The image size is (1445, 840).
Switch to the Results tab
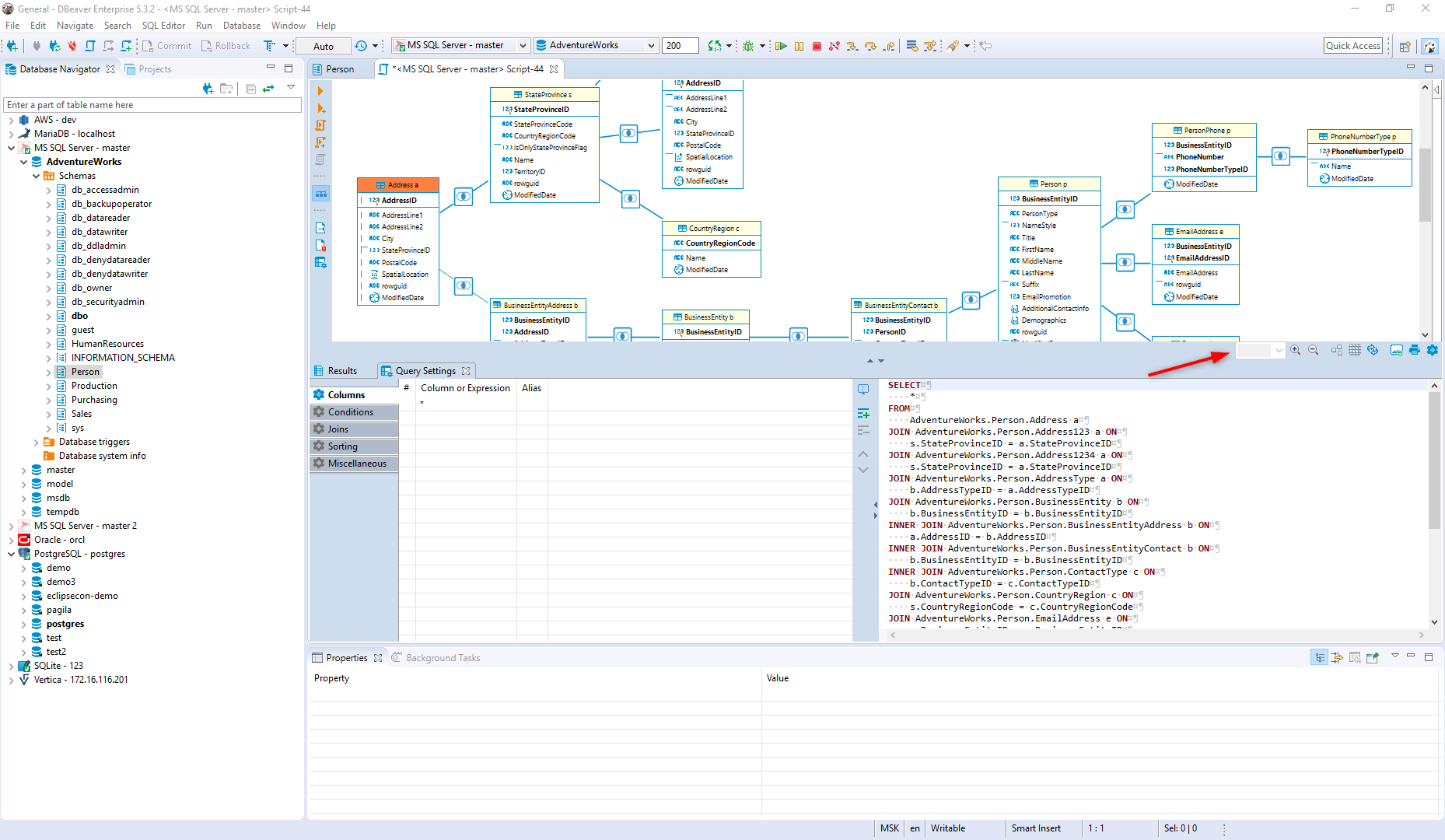(x=342, y=370)
